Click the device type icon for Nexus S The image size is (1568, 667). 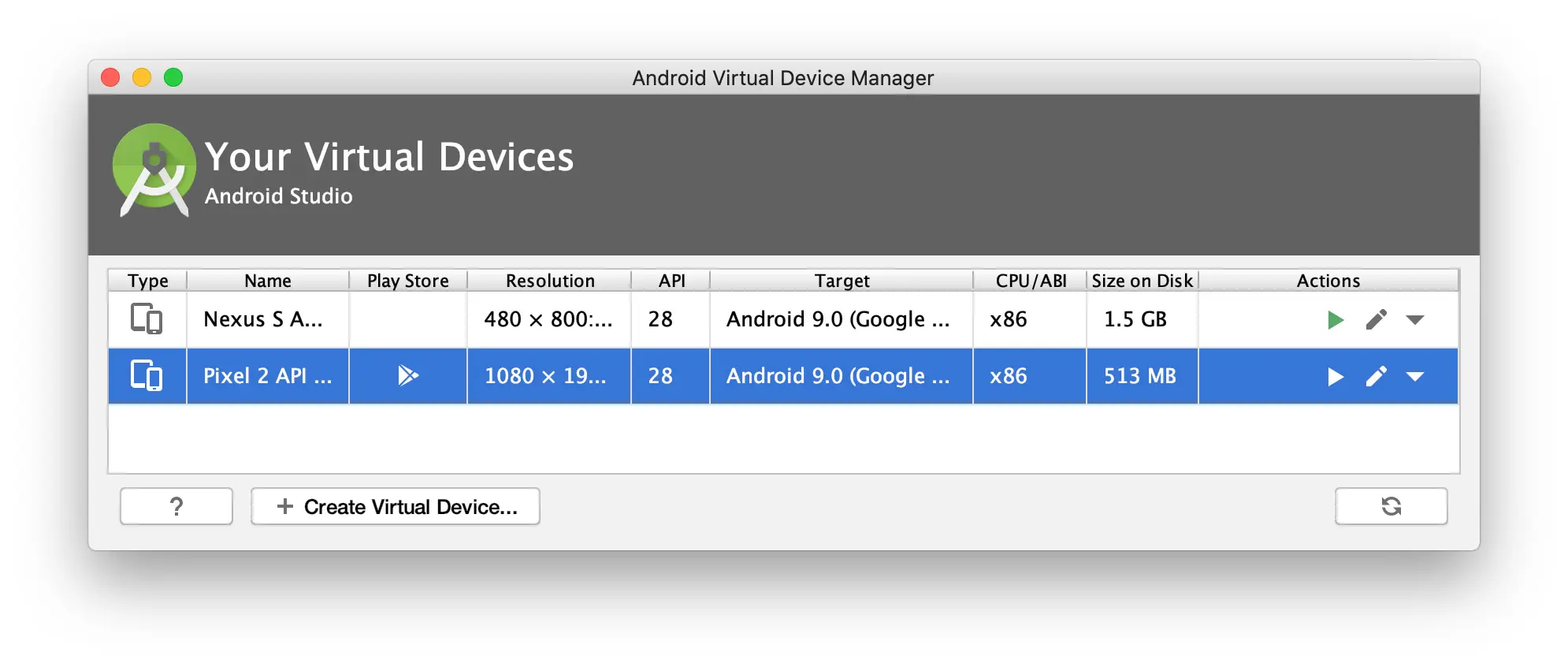[147, 319]
